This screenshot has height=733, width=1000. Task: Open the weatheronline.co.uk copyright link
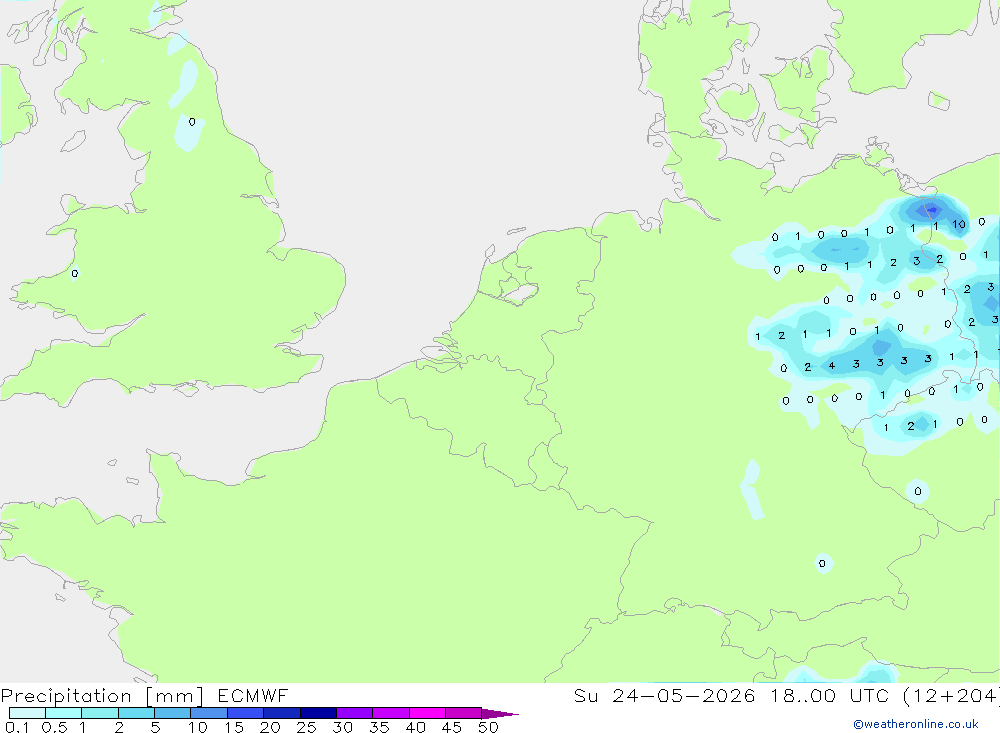pos(916,724)
